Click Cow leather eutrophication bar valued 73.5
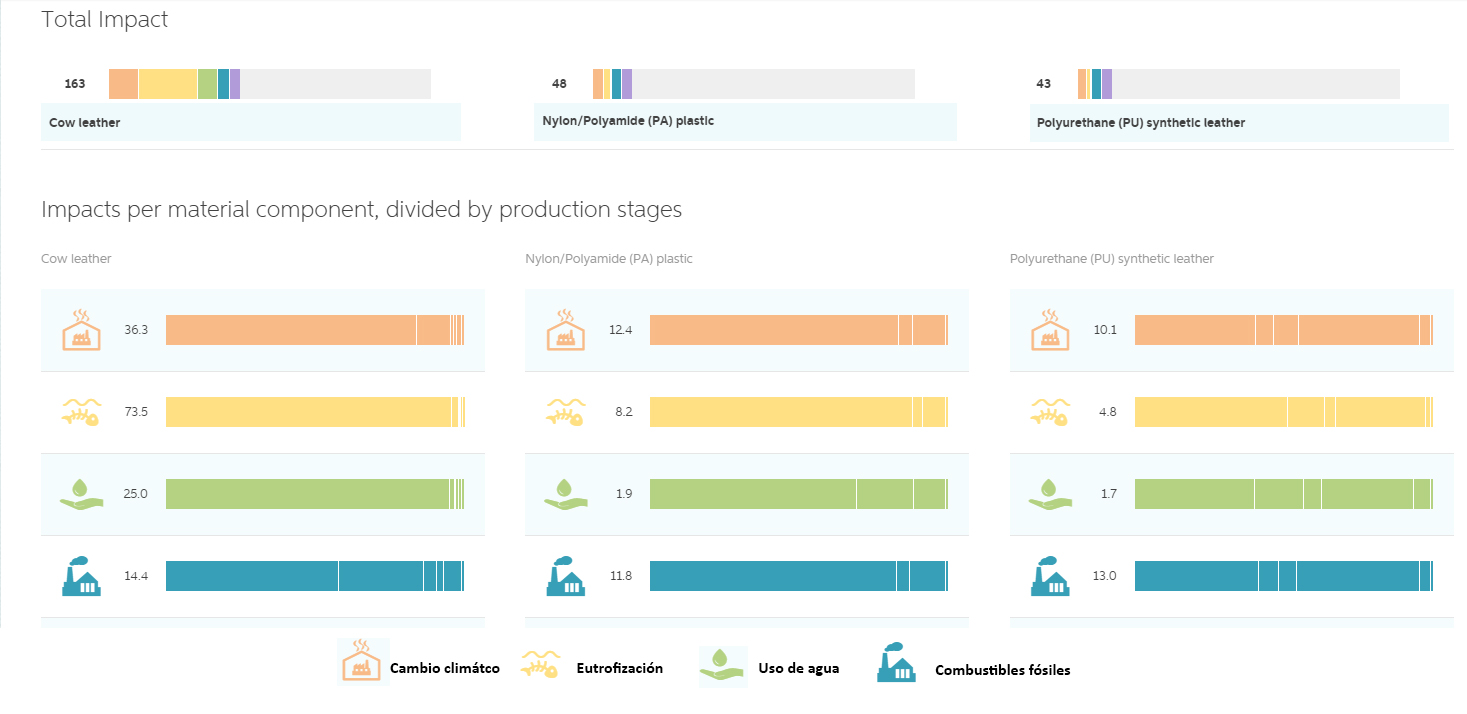 coord(310,412)
